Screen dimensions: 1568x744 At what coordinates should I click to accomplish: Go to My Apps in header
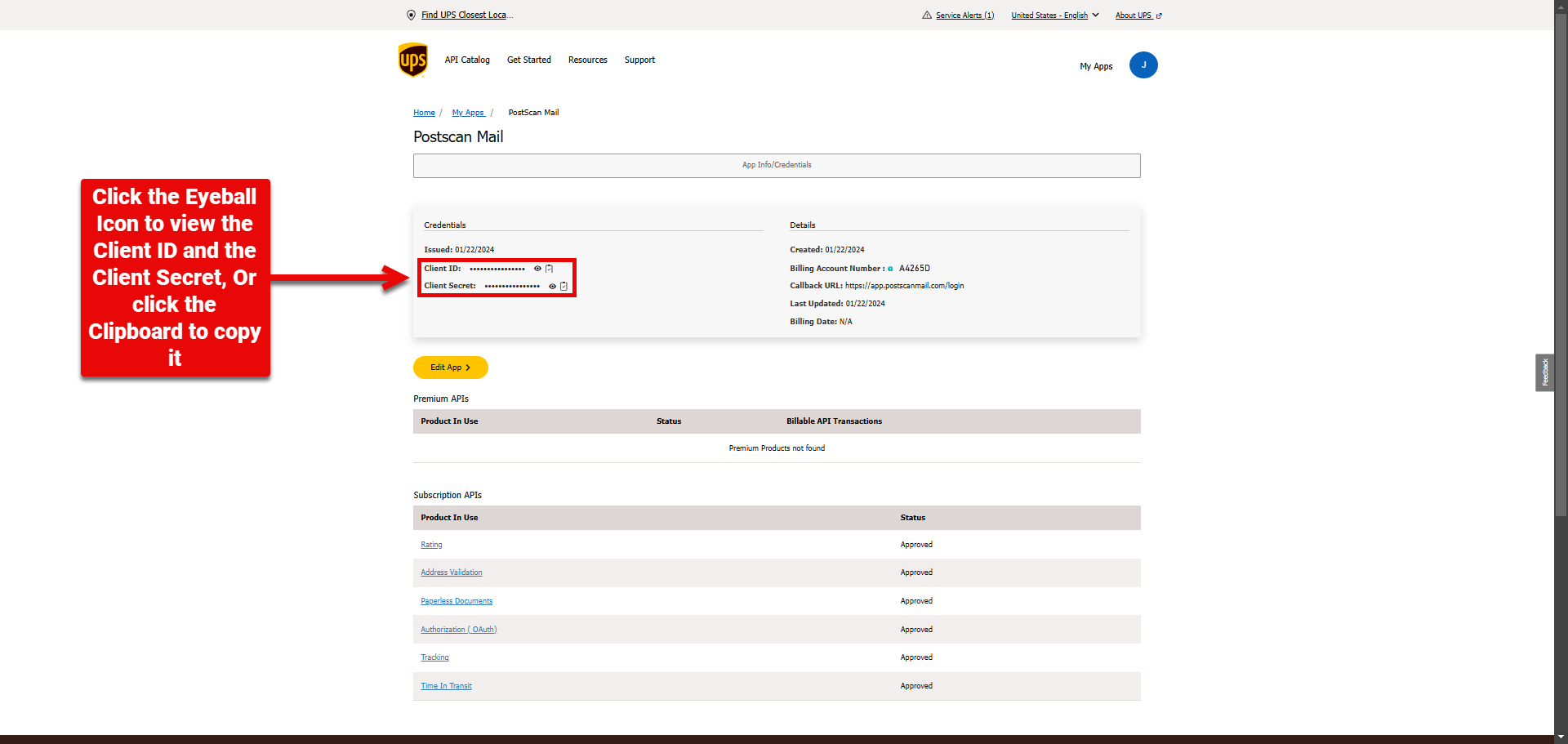coord(1096,66)
